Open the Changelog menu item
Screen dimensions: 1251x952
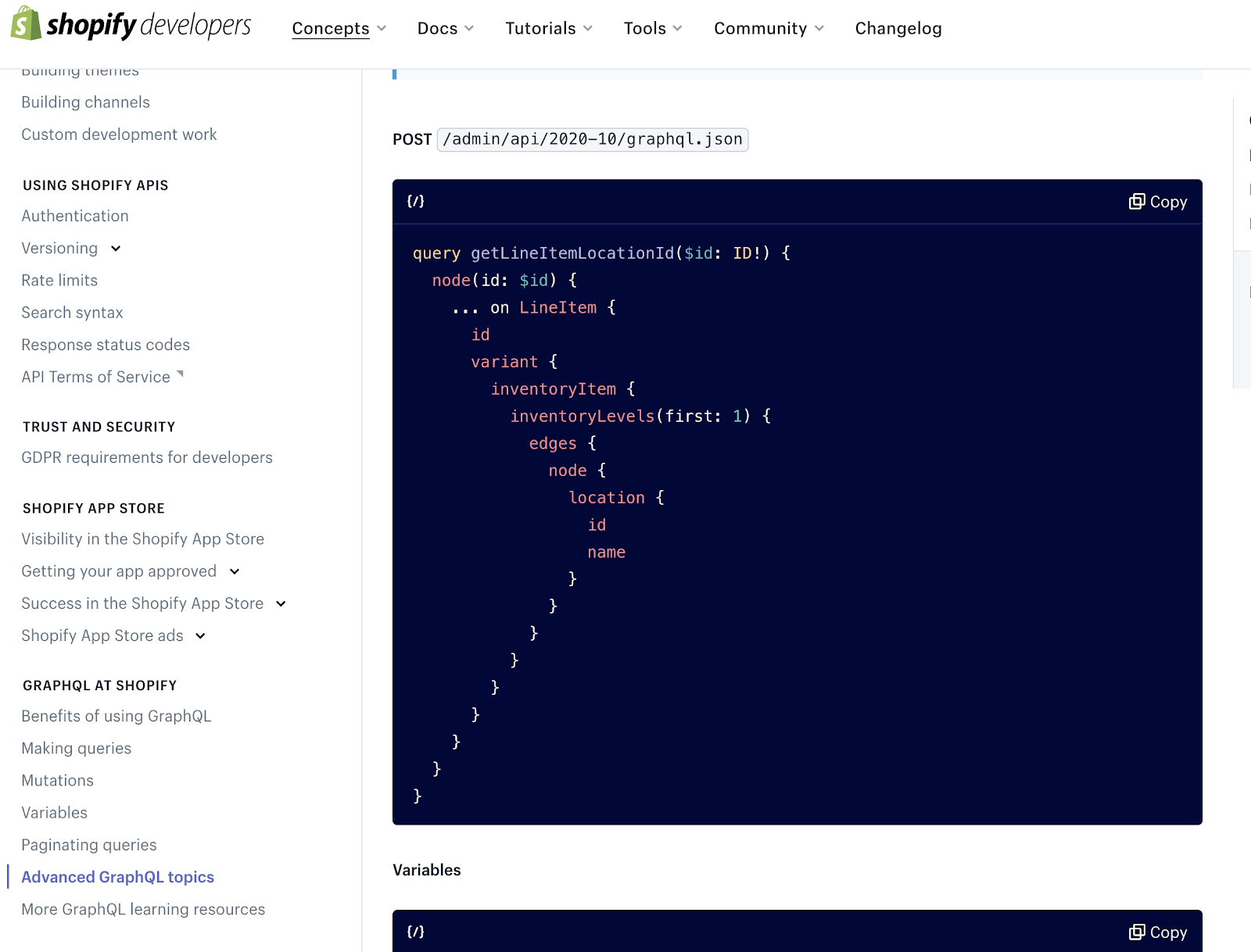click(x=898, y=28)
